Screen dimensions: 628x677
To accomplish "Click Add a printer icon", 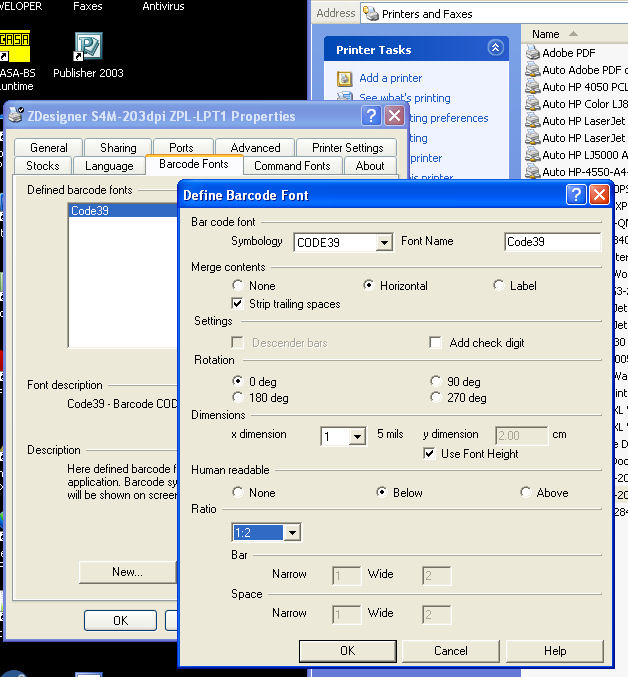I will click(344, 79).
